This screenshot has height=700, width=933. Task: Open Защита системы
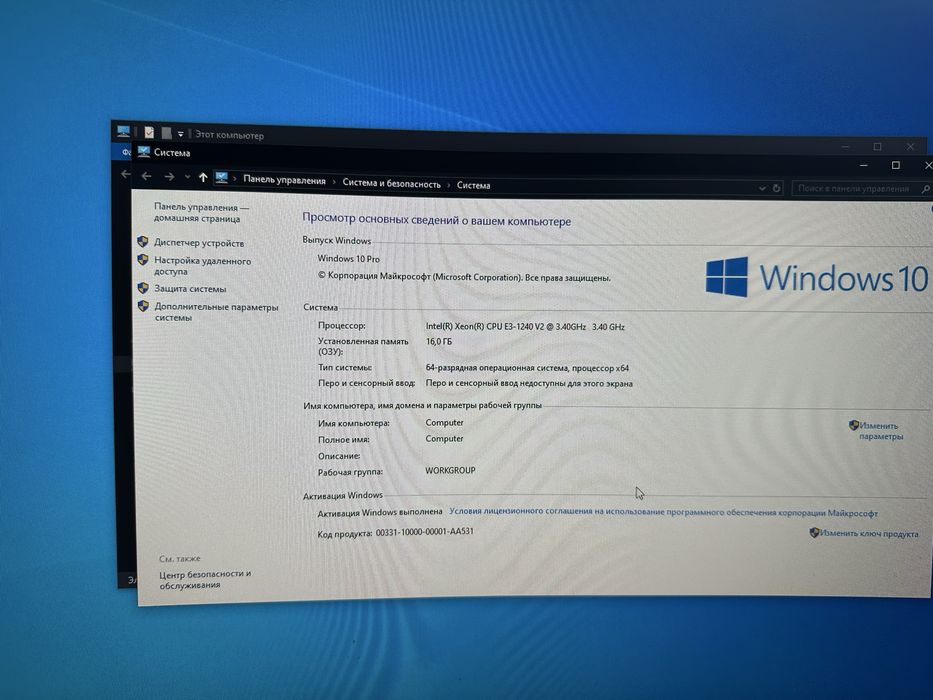pyautogui.click(x=190, y=289)
